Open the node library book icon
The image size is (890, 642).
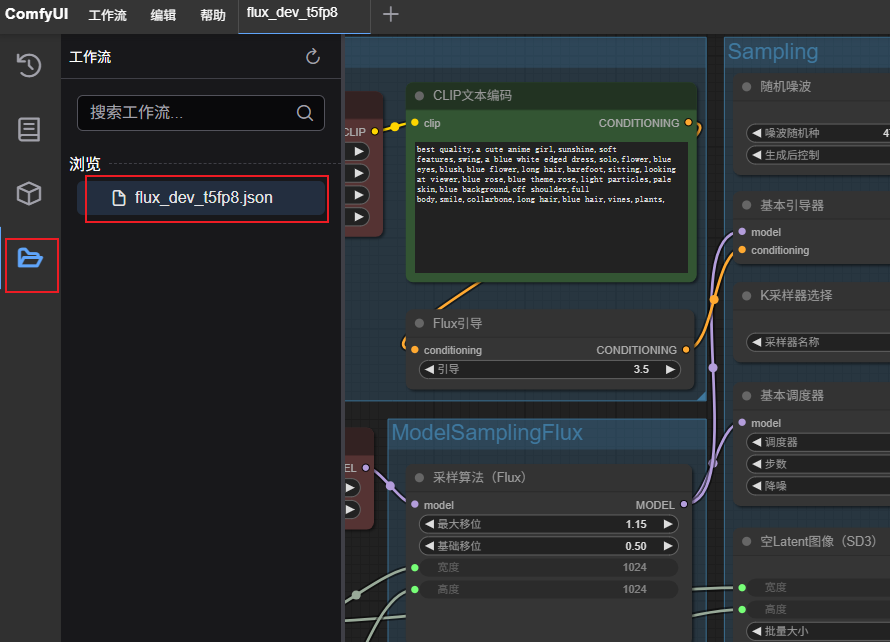[x=29, y=129]
